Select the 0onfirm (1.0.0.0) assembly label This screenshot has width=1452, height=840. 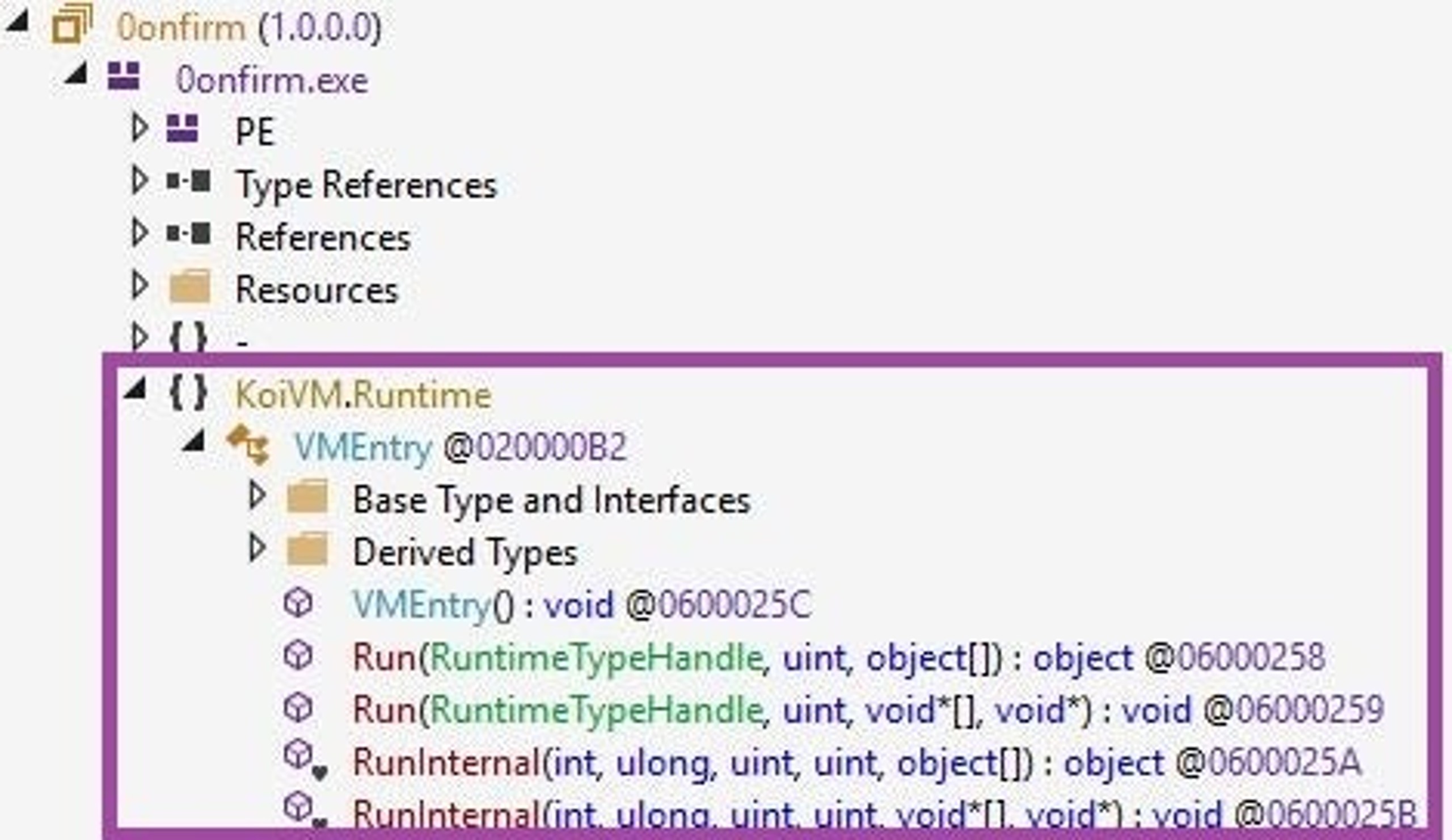tap(249, 28)
